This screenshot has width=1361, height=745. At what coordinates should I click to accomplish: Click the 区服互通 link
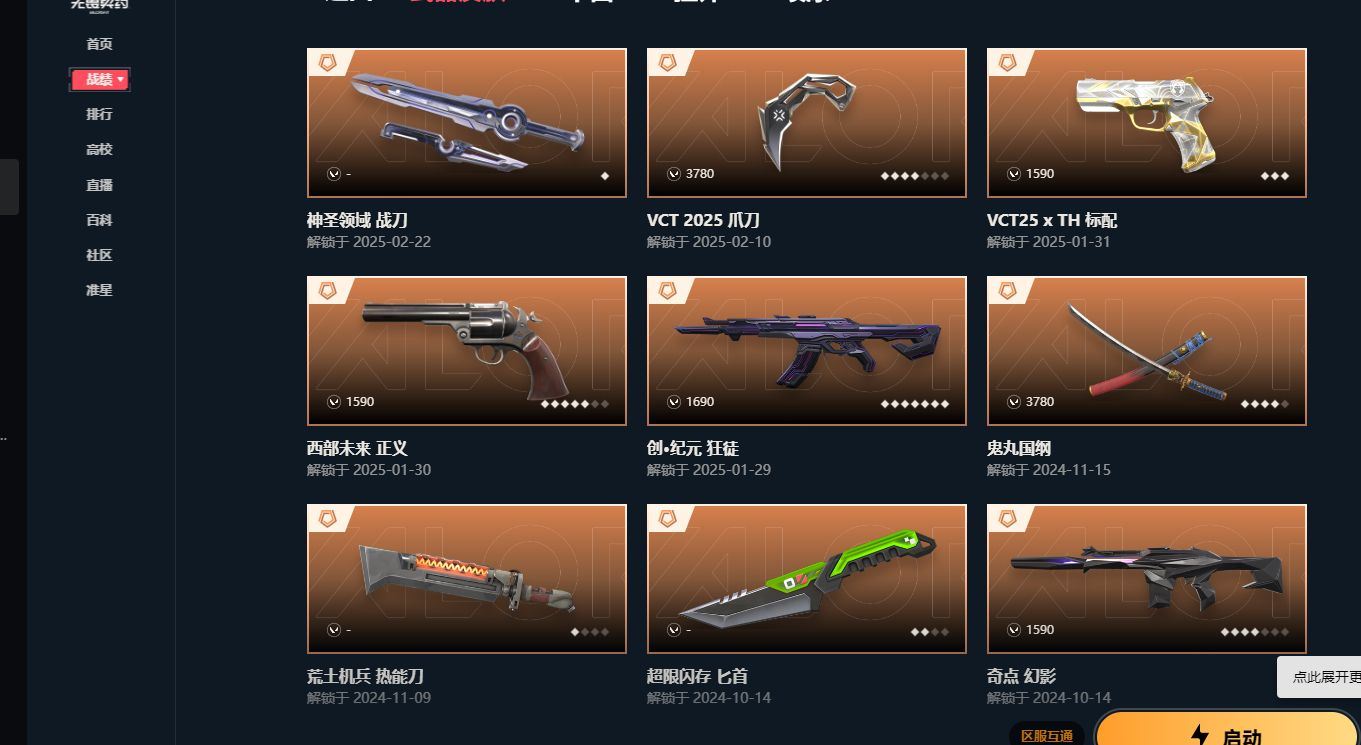tap(1047, 736)
